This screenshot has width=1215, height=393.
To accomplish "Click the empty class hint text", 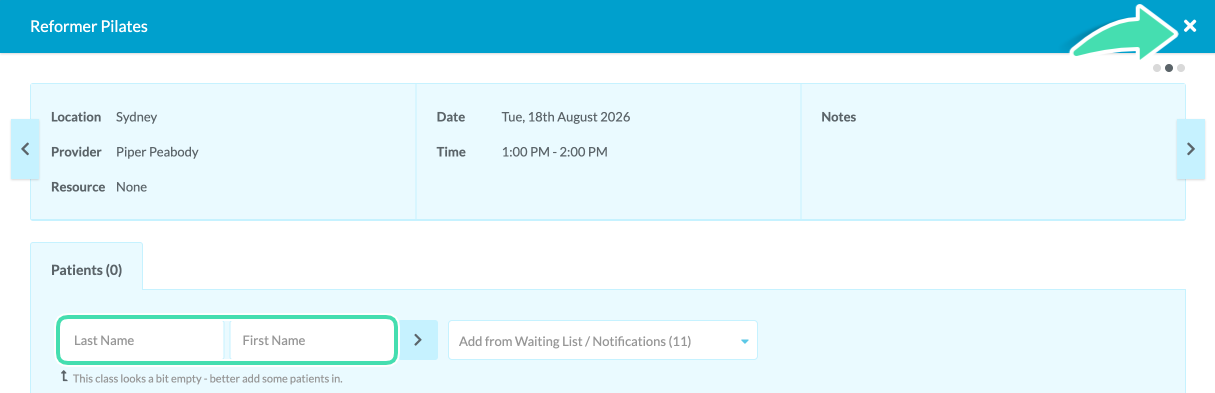I will point(208,379).
